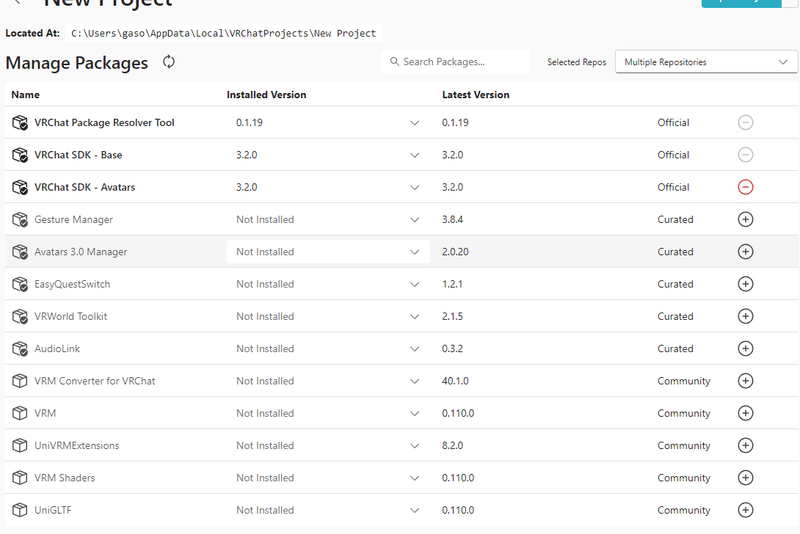Click latest version 40.1.0

[455, 380]
